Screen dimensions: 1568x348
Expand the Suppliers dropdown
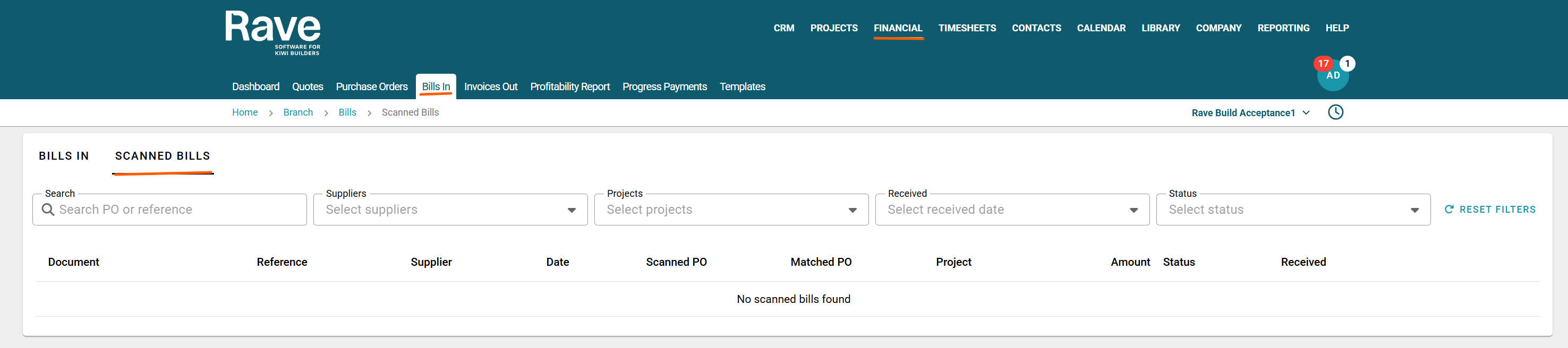point(450,210)
